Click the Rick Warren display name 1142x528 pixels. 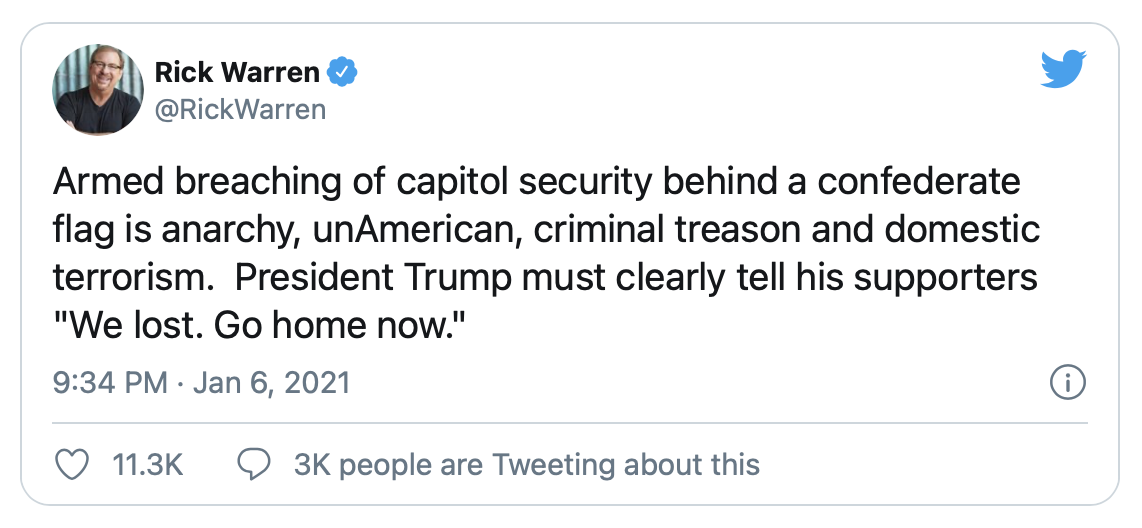238,72
